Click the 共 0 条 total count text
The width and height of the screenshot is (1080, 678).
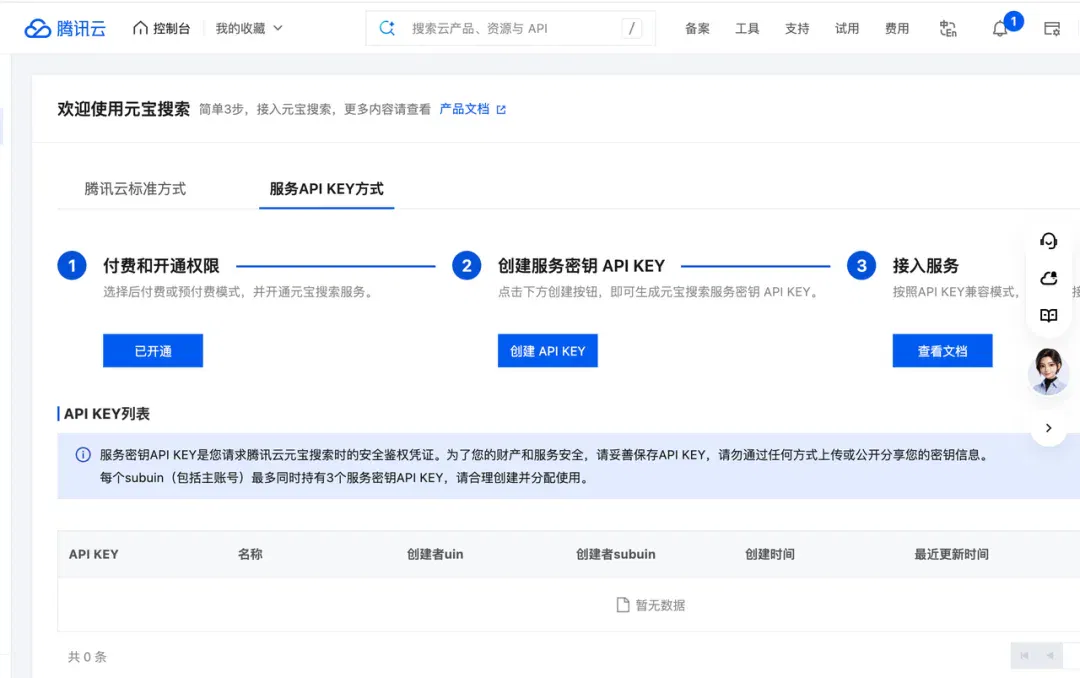click(87, 657)
